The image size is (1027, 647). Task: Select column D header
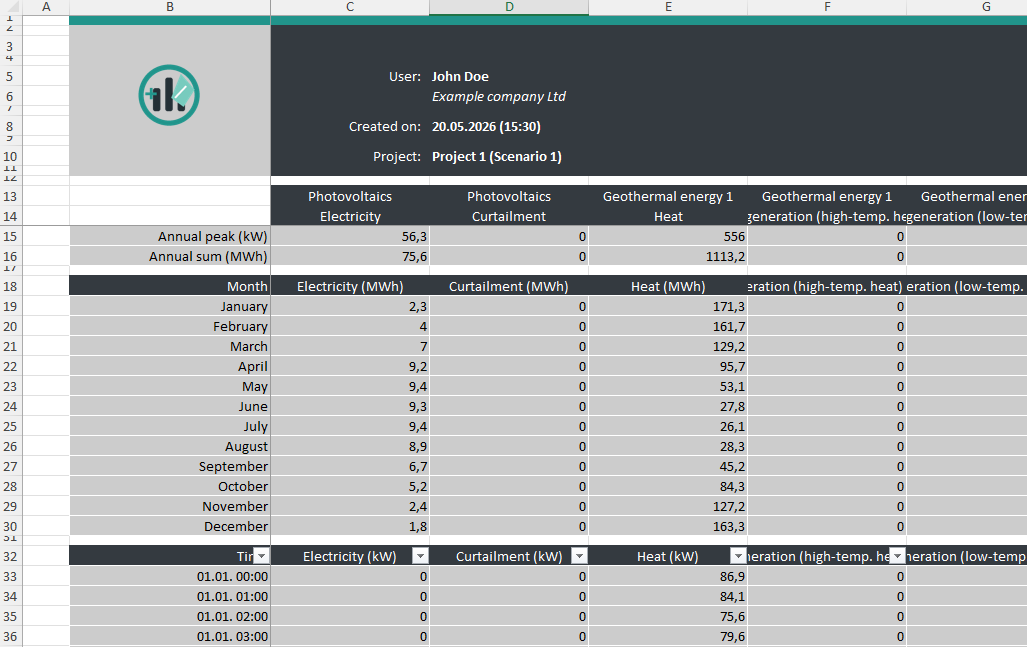click(509, 7)
